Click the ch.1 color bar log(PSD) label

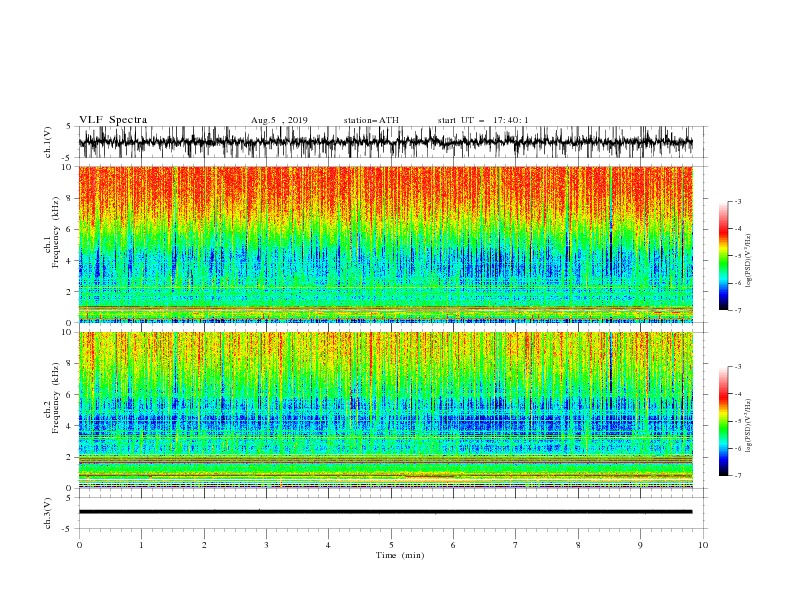coord(748,261)
